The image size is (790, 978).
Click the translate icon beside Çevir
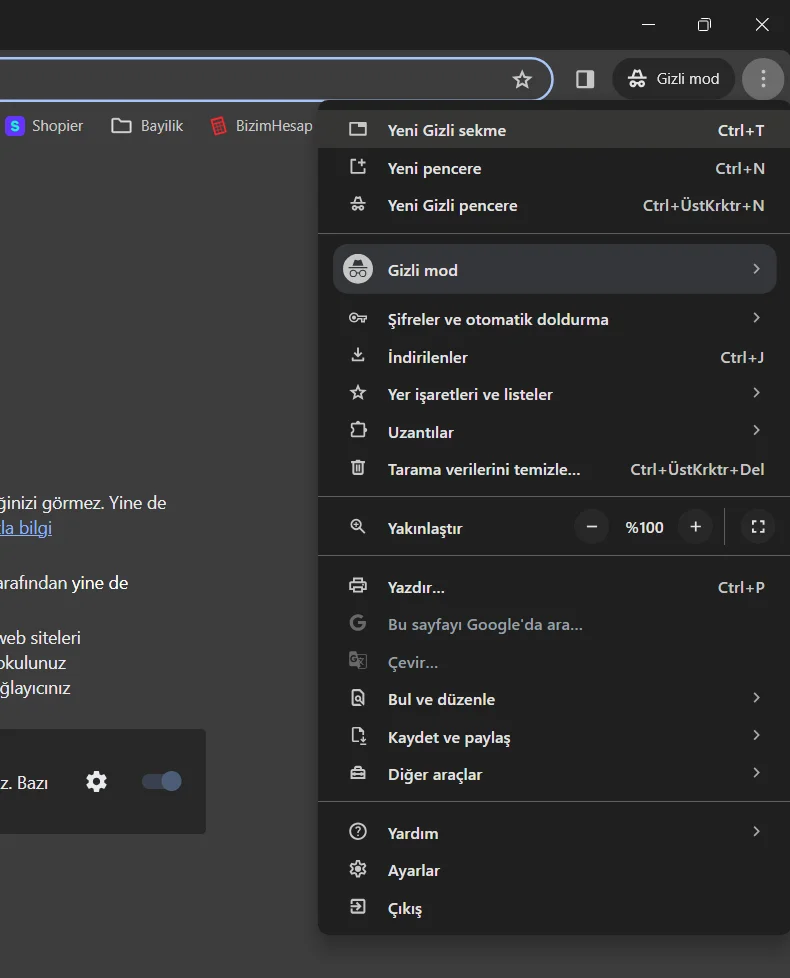pos(358,661)
